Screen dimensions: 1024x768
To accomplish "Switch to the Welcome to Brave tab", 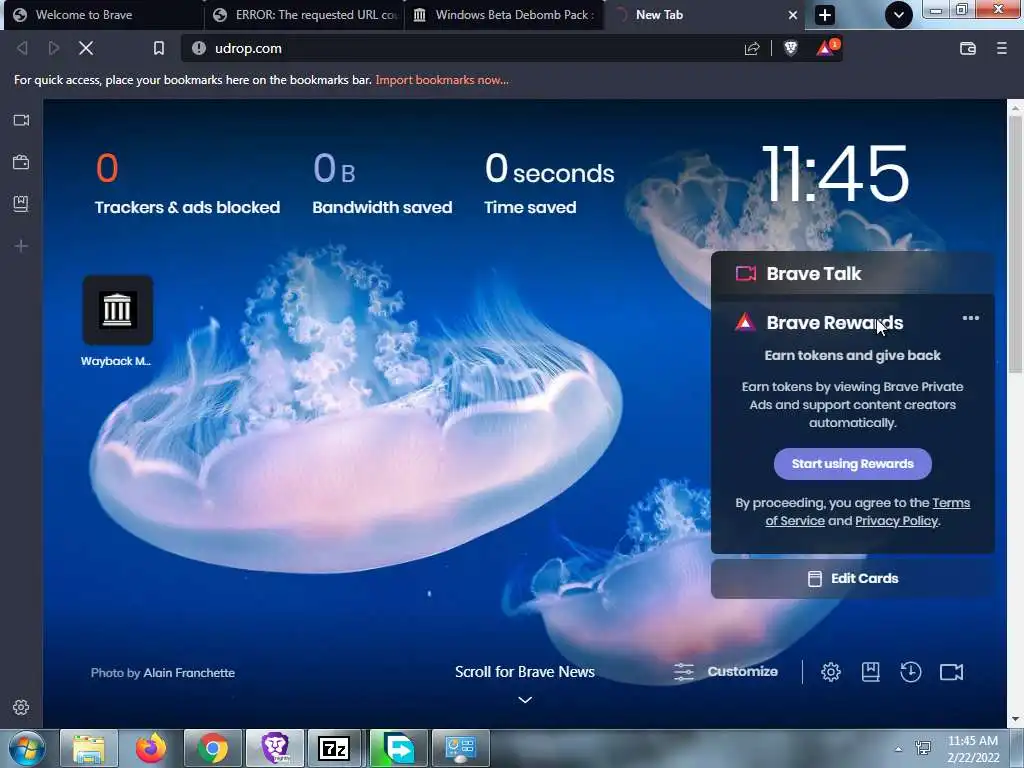I will click(x=103, y=15).
